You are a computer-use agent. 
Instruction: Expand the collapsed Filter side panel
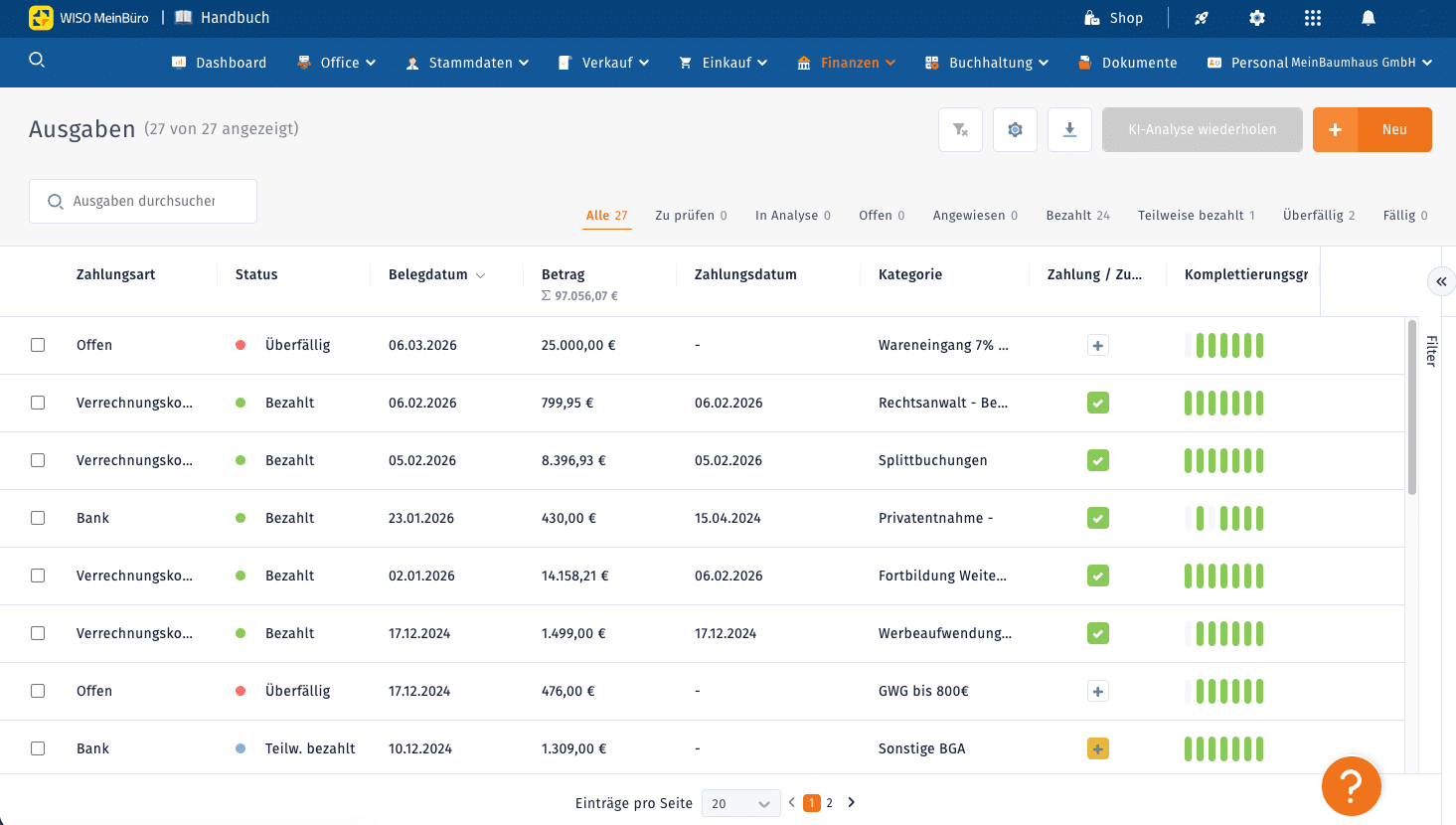coord(1441,281)
